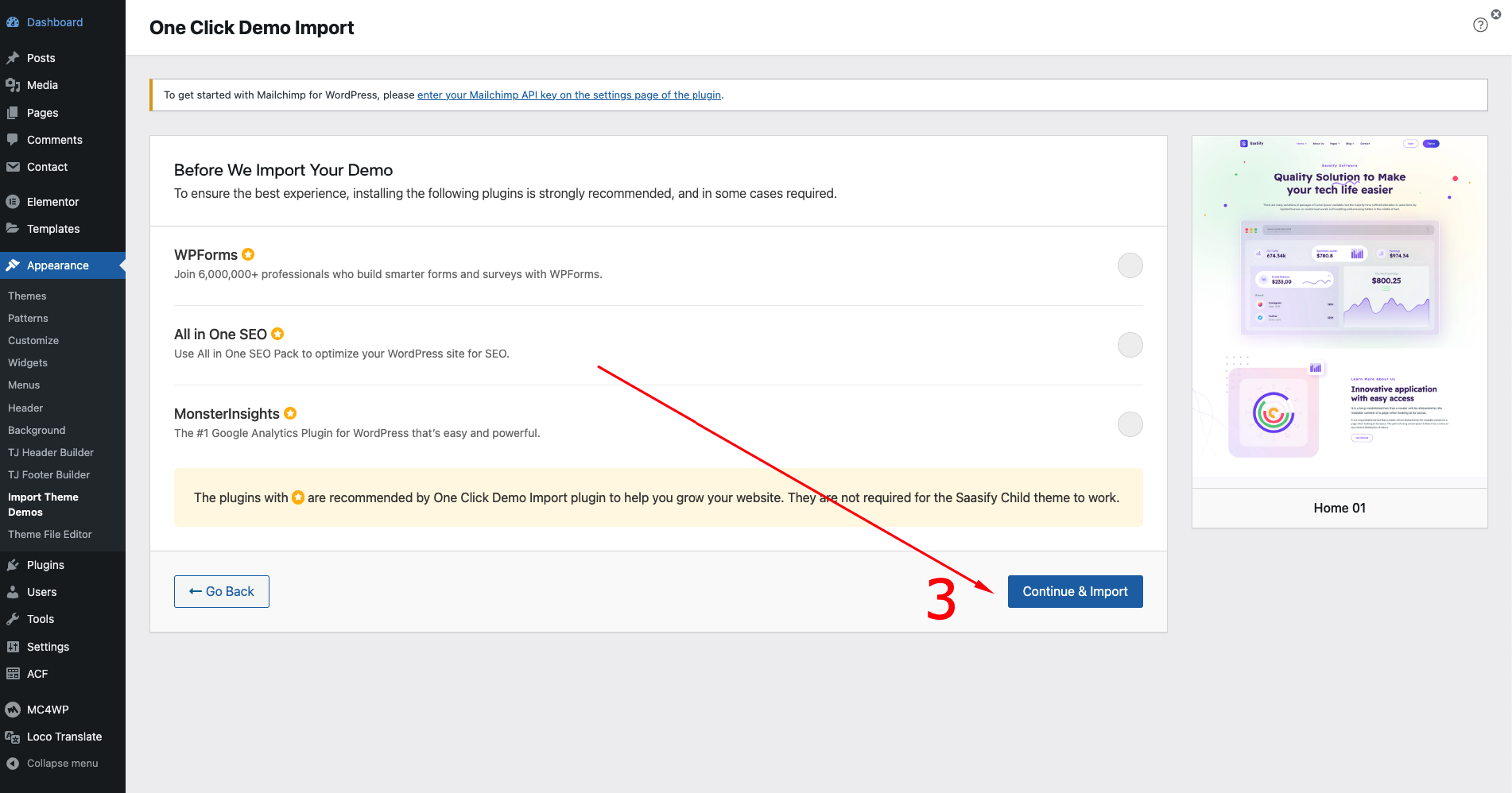The height and width of the screenshot is (793, 1512).
Task: Dismiss with the top-right close X icon
Action: click(x=1496, y=14)
